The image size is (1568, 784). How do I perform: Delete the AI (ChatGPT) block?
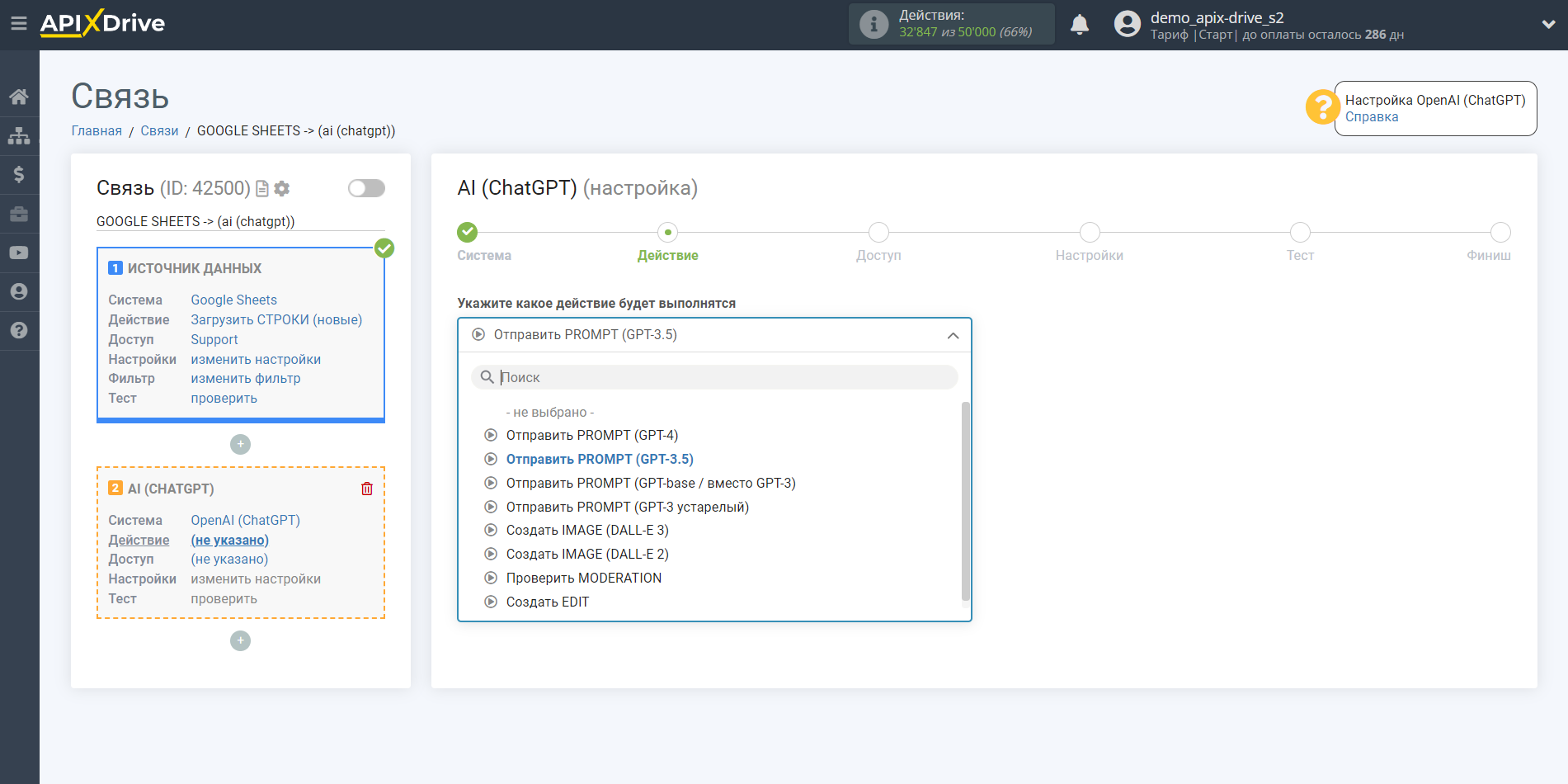point(367,489)
